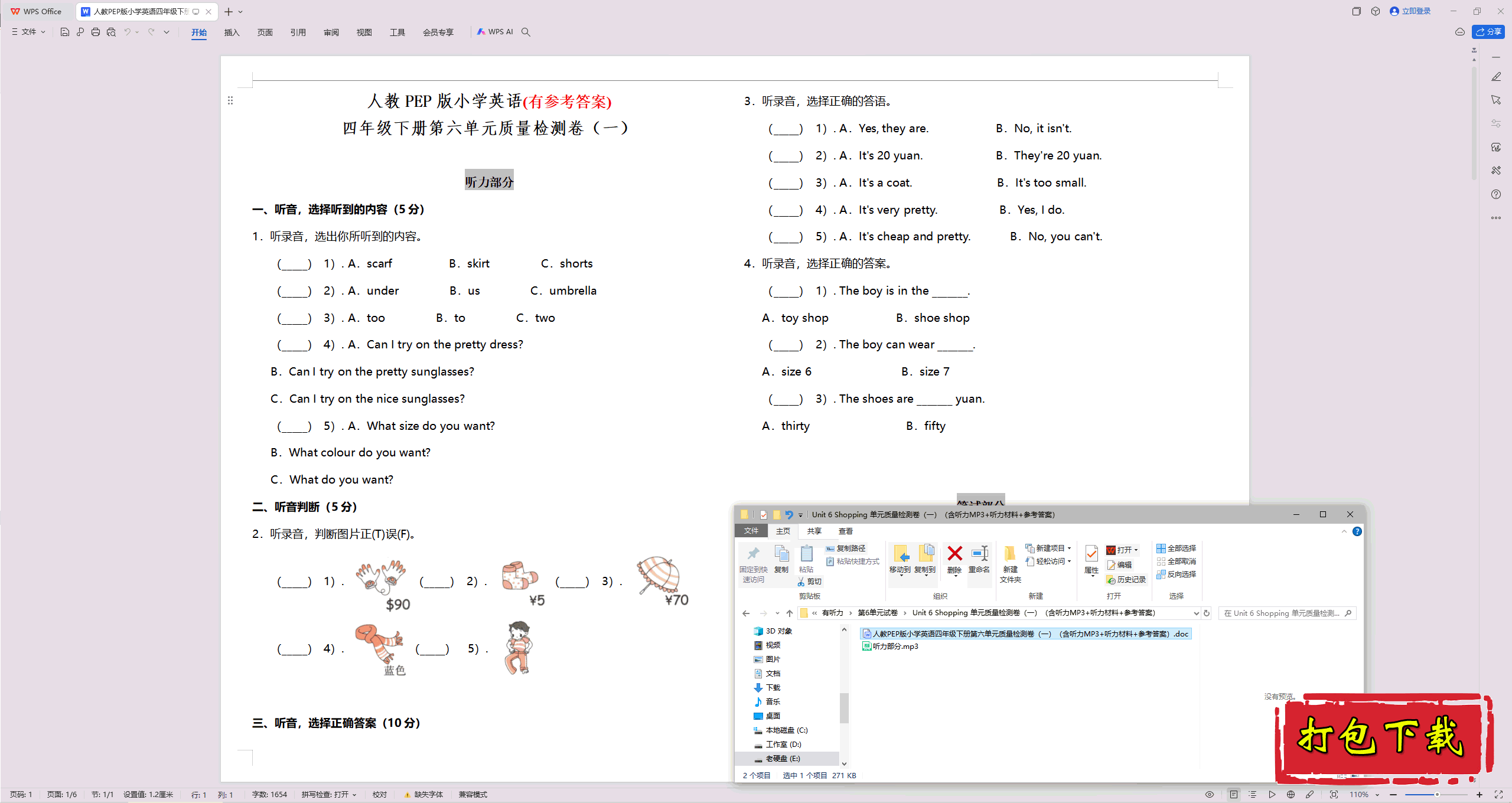Click the help question icon in right sidebar

coord(1496,194)
